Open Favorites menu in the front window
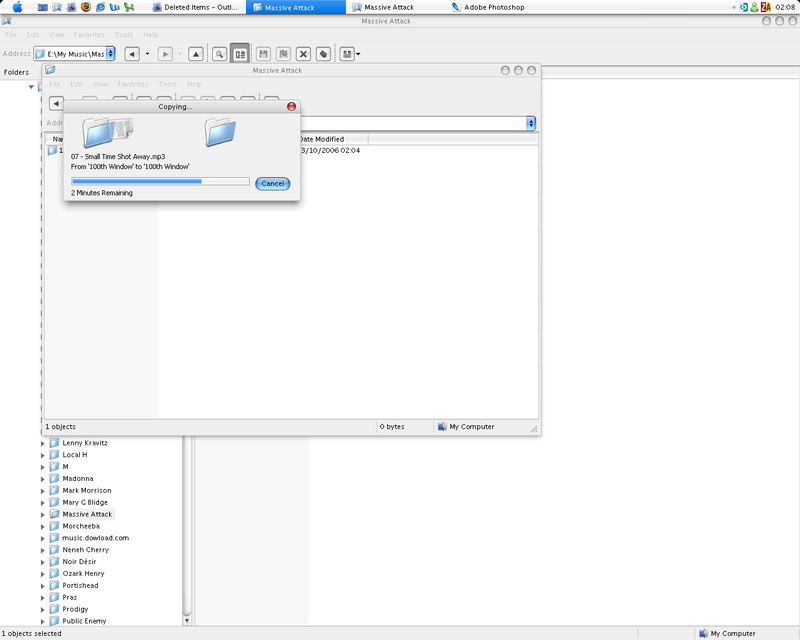Viewport: 800px width, 640px height. coord(133,84)
